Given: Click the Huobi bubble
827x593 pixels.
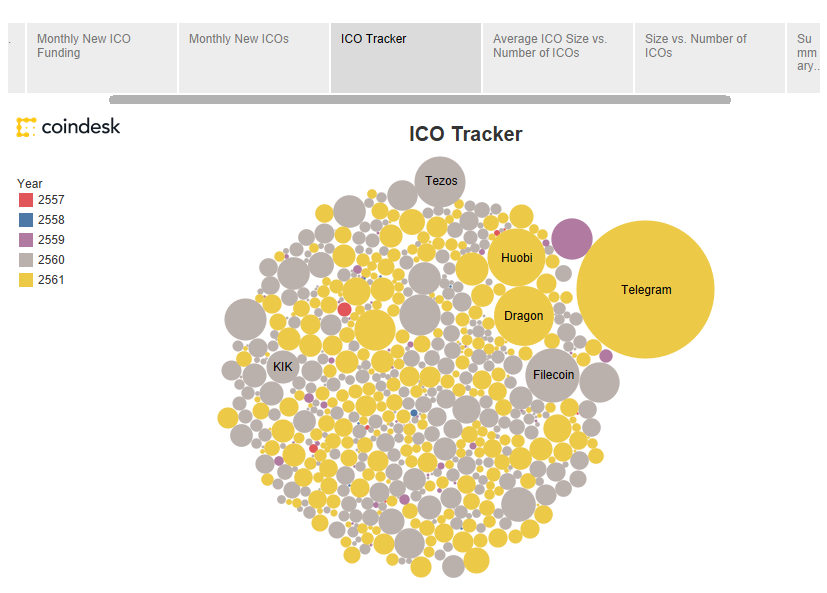Looking at the screenshot, I should tap(516, 258).
